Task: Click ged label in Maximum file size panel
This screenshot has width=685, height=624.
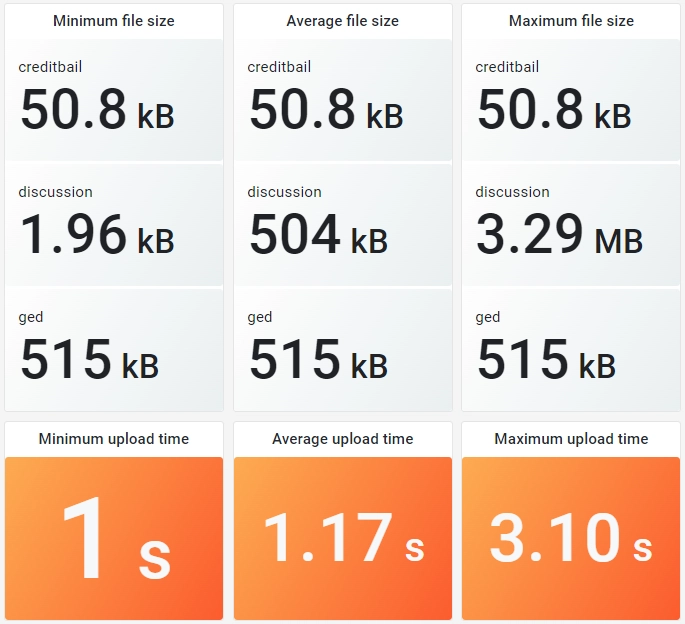Action: pyautogui.click(x=488, y=317)
